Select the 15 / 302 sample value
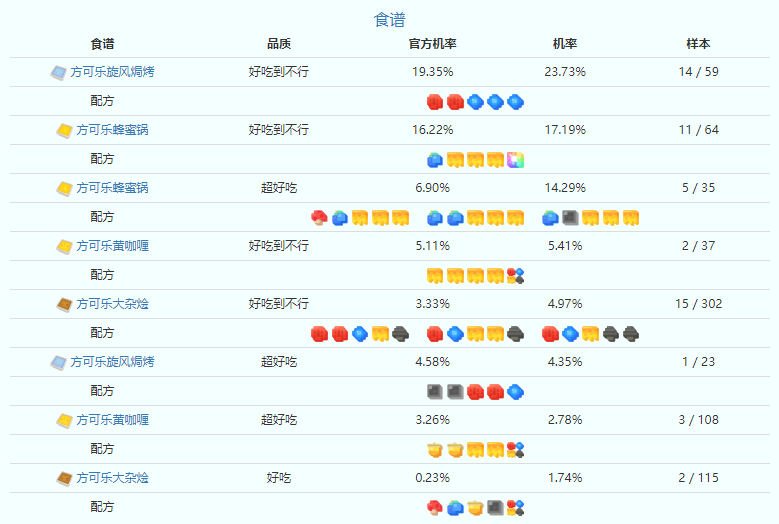The height and width of the screenshot is (524, 779). coord(698,304)
